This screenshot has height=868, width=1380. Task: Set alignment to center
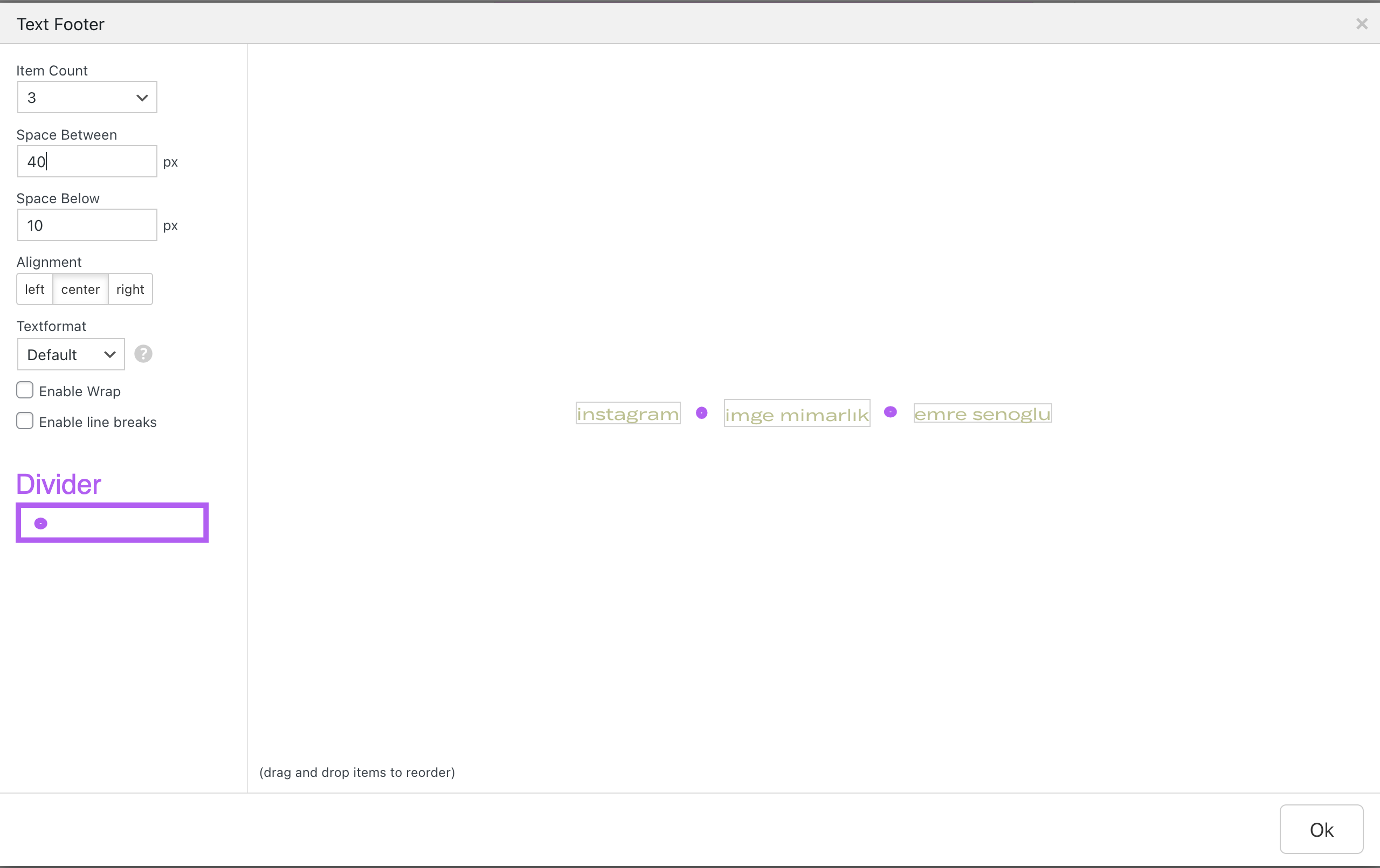pyautogui.click(x=80, y=289)
